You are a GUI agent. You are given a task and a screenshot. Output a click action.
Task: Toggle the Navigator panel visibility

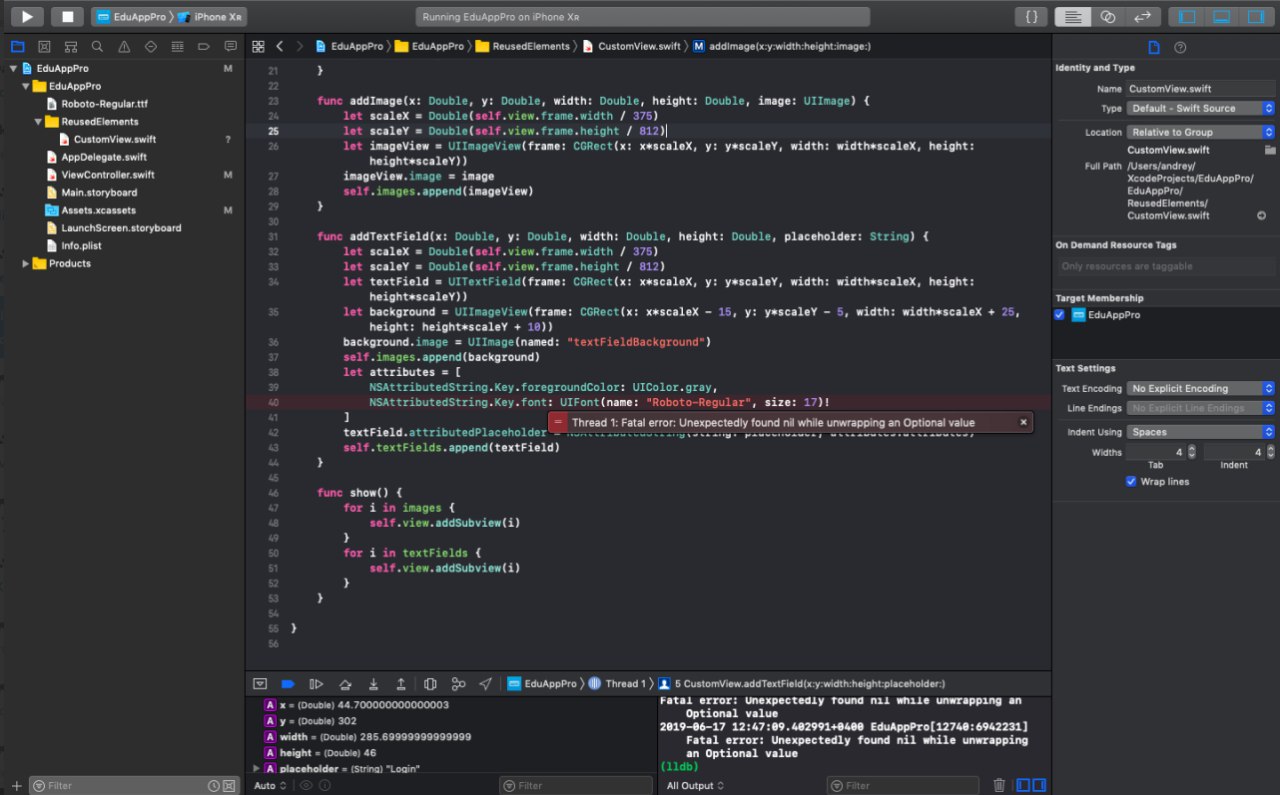point(1187,17)
